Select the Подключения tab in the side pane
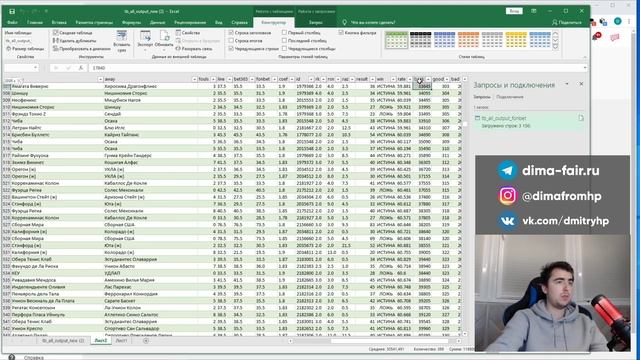The width and height of the screenshot is (640, 360). coord(510,97)
